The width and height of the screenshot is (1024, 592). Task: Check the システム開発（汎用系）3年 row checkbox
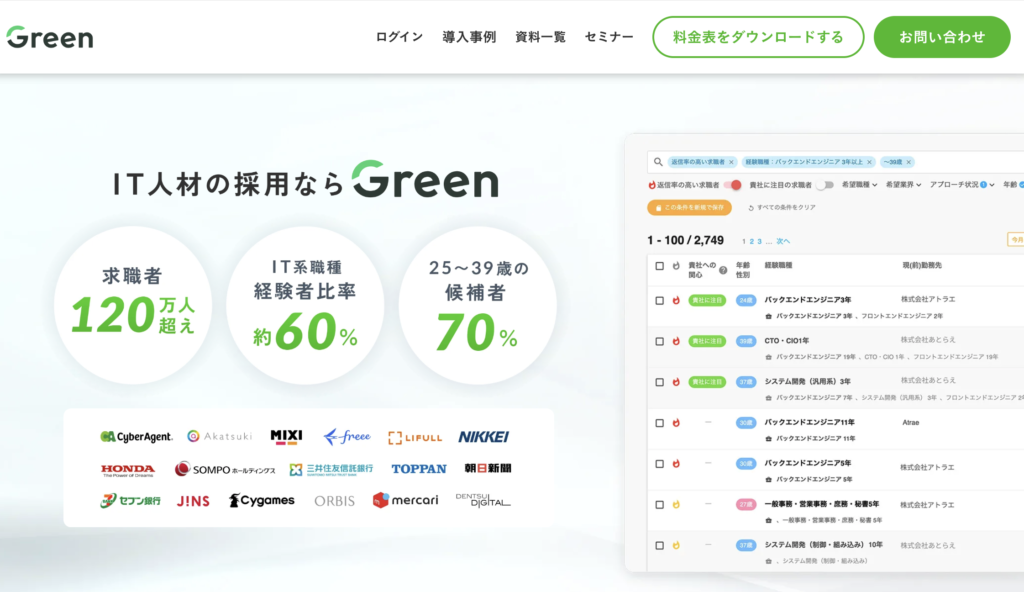tap(660, 382)
